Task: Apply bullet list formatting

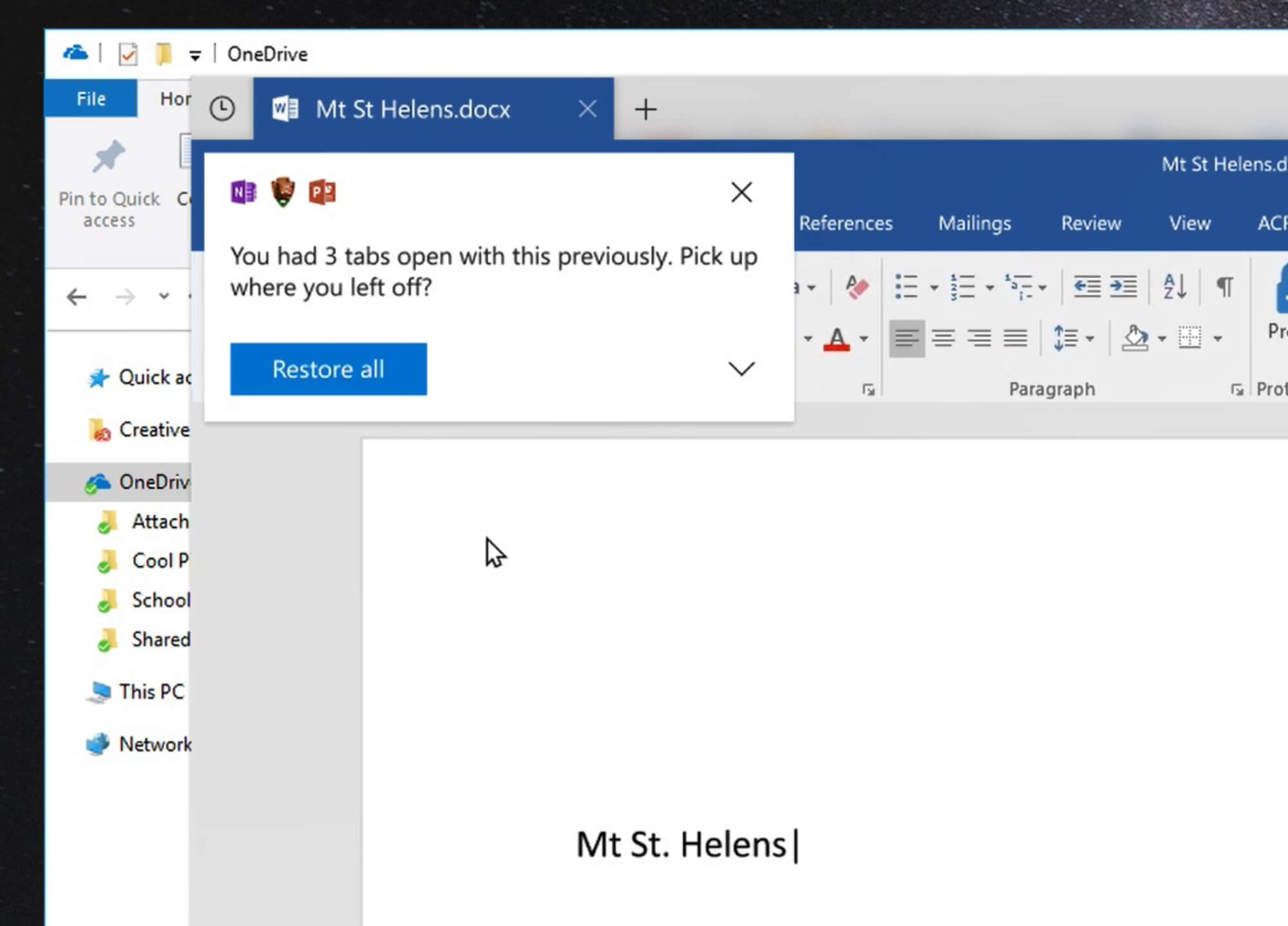Action: [x=906, y=287]
